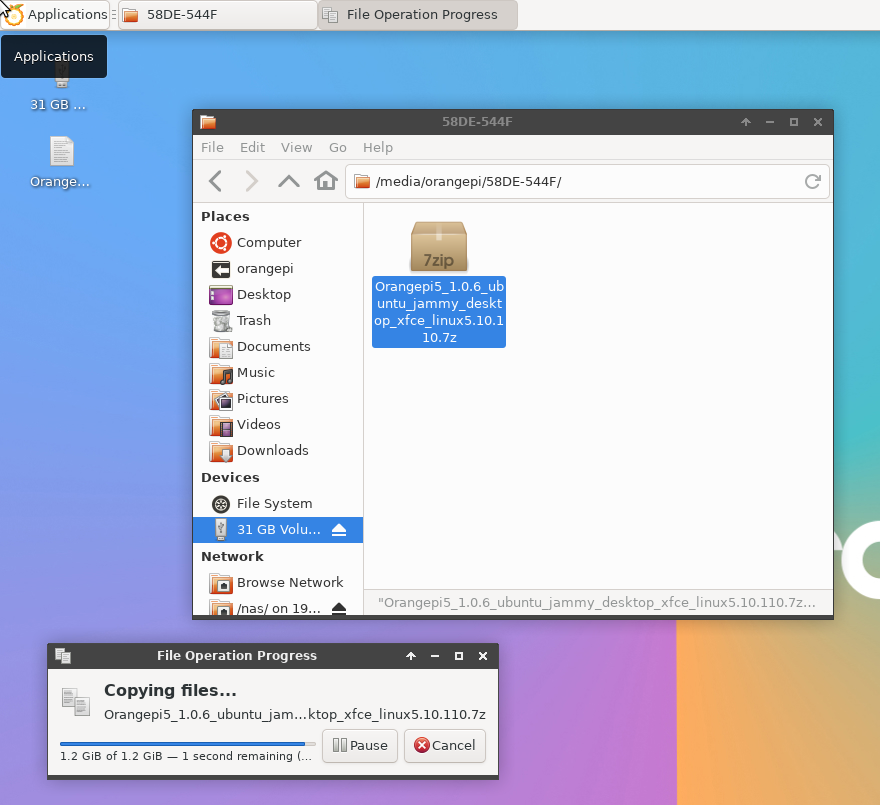Open the File menu
880x805 pixels.
[x=212, y=147]
